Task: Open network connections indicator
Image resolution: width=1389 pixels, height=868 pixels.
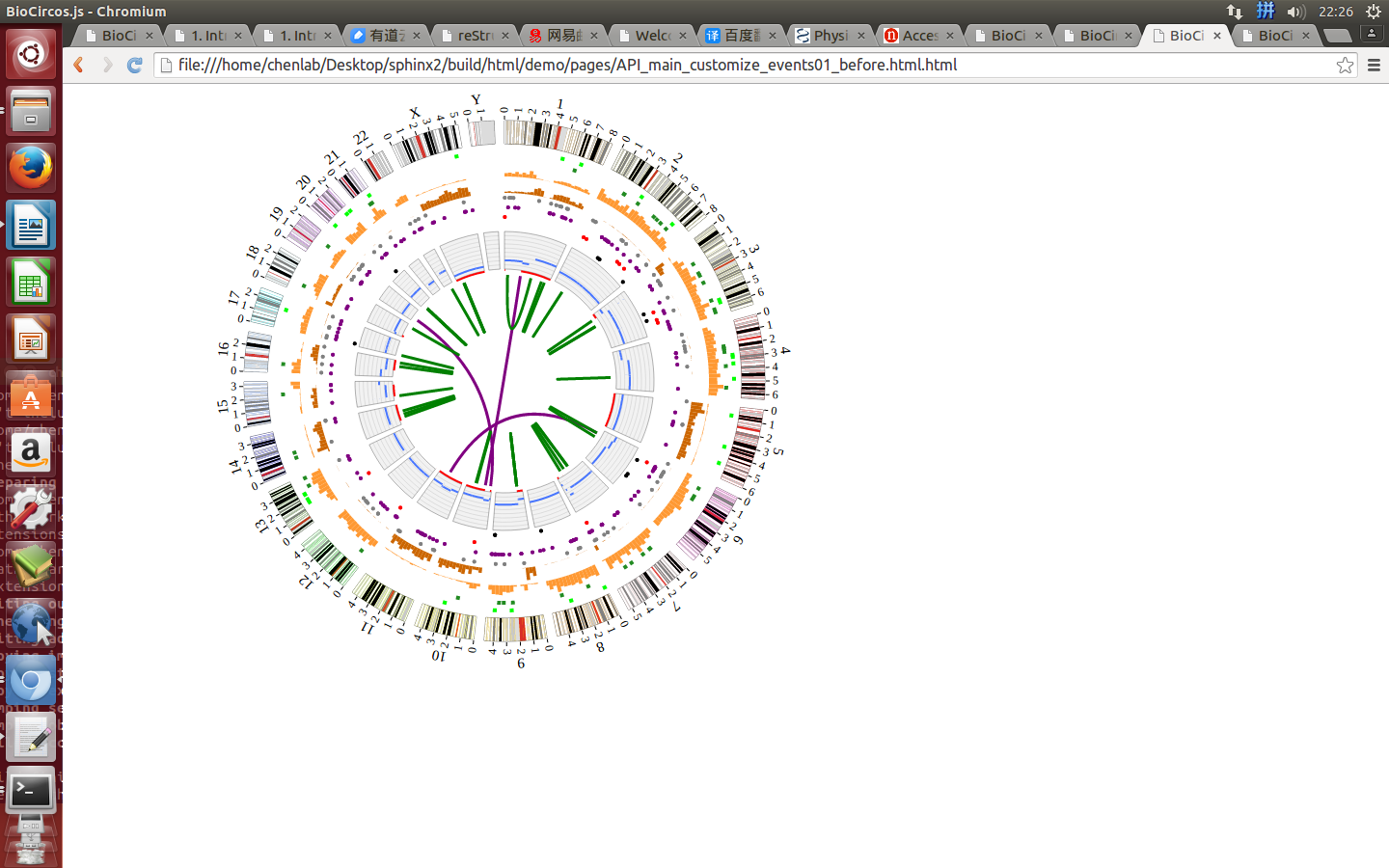Action: point(1235,12)
